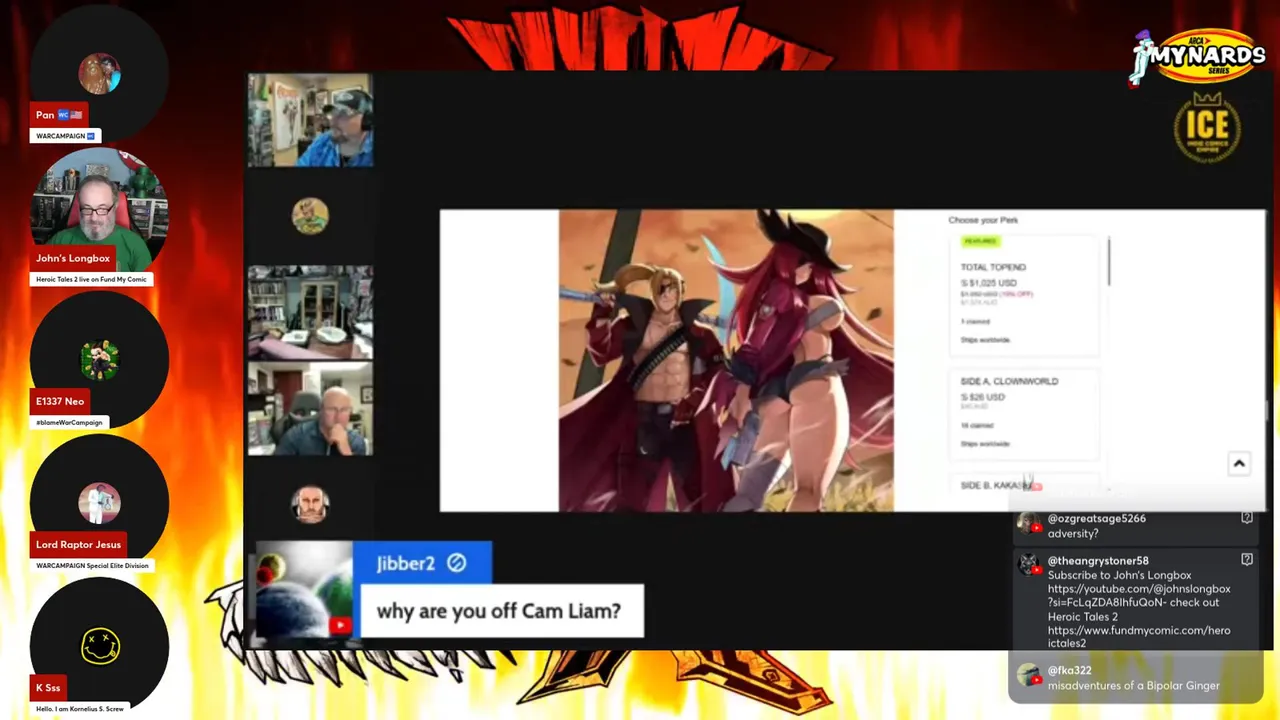Select the K Sss name label

click(x=48, y=687)
